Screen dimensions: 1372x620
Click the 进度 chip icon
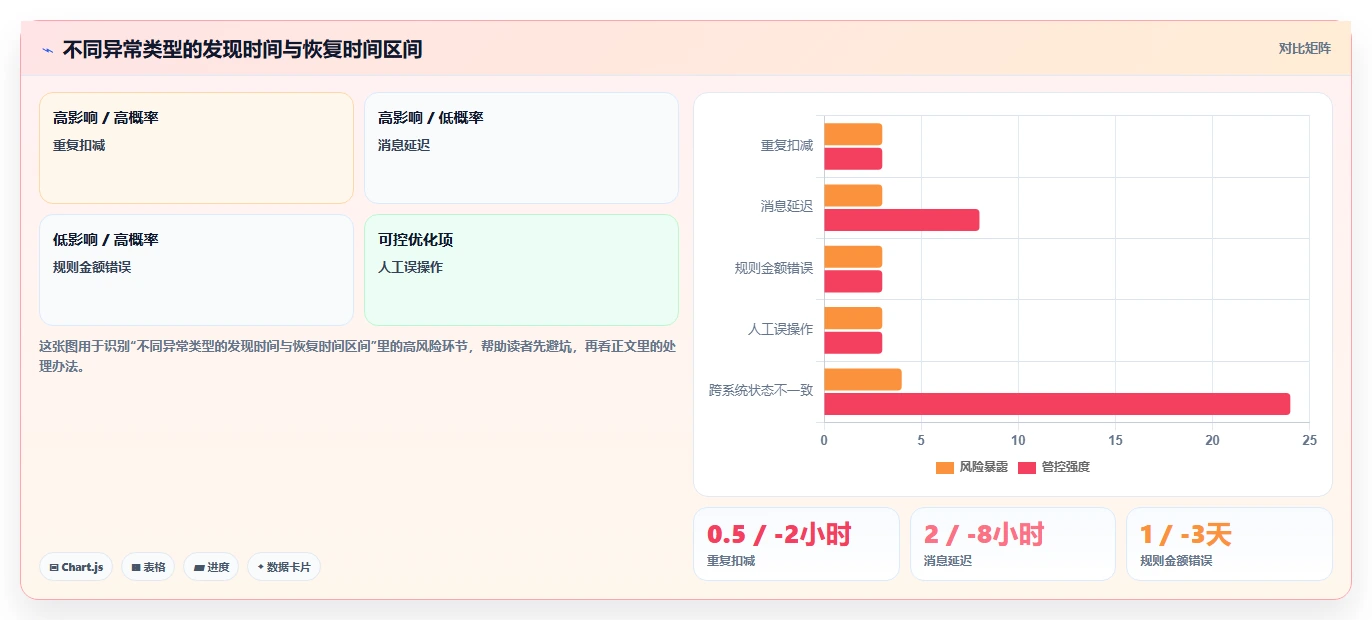[199, 568]
